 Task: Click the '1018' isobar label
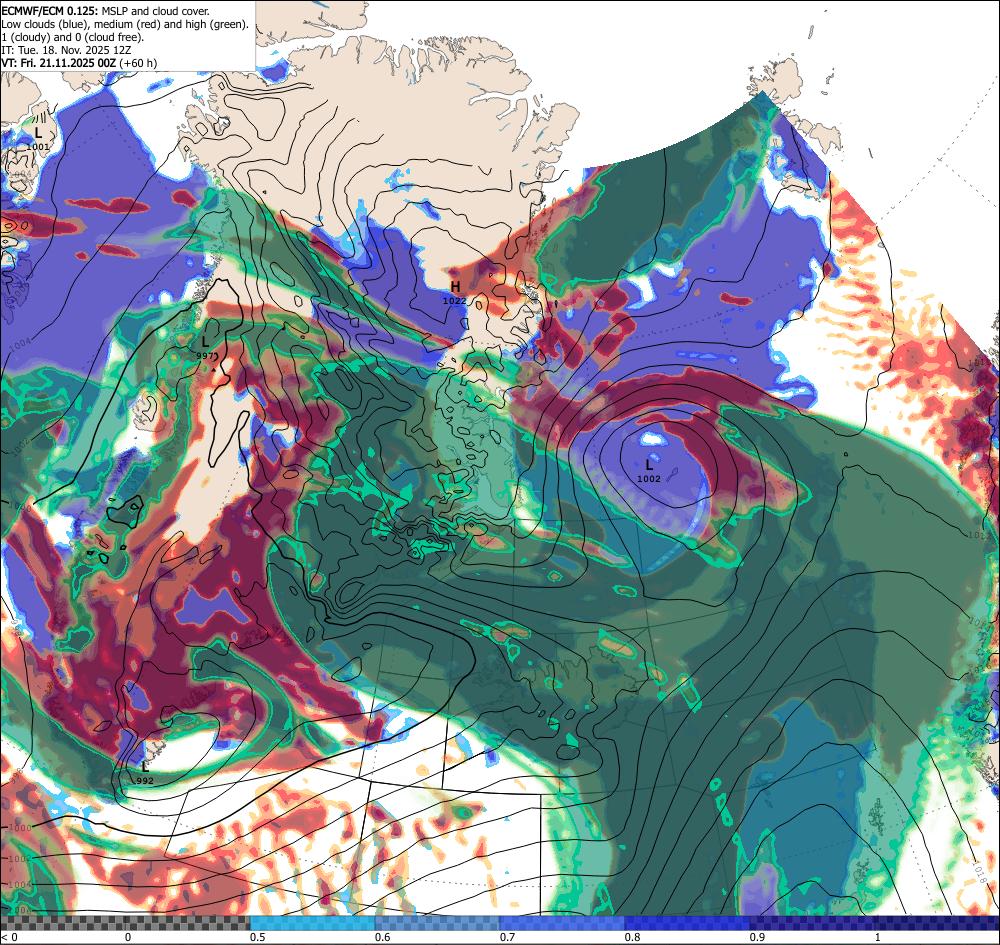981,874
